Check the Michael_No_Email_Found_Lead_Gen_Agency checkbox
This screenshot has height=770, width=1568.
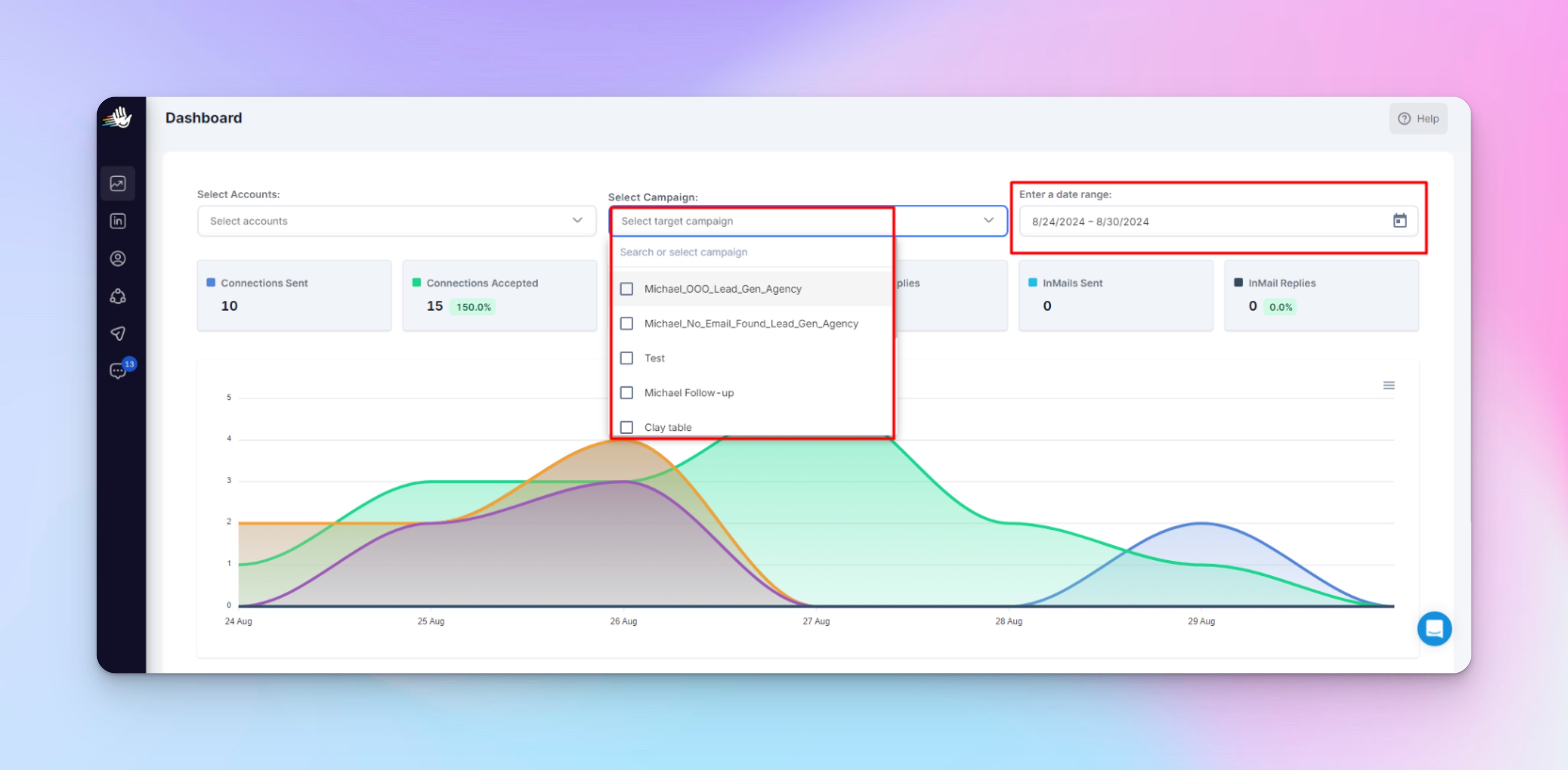point(627,324)
